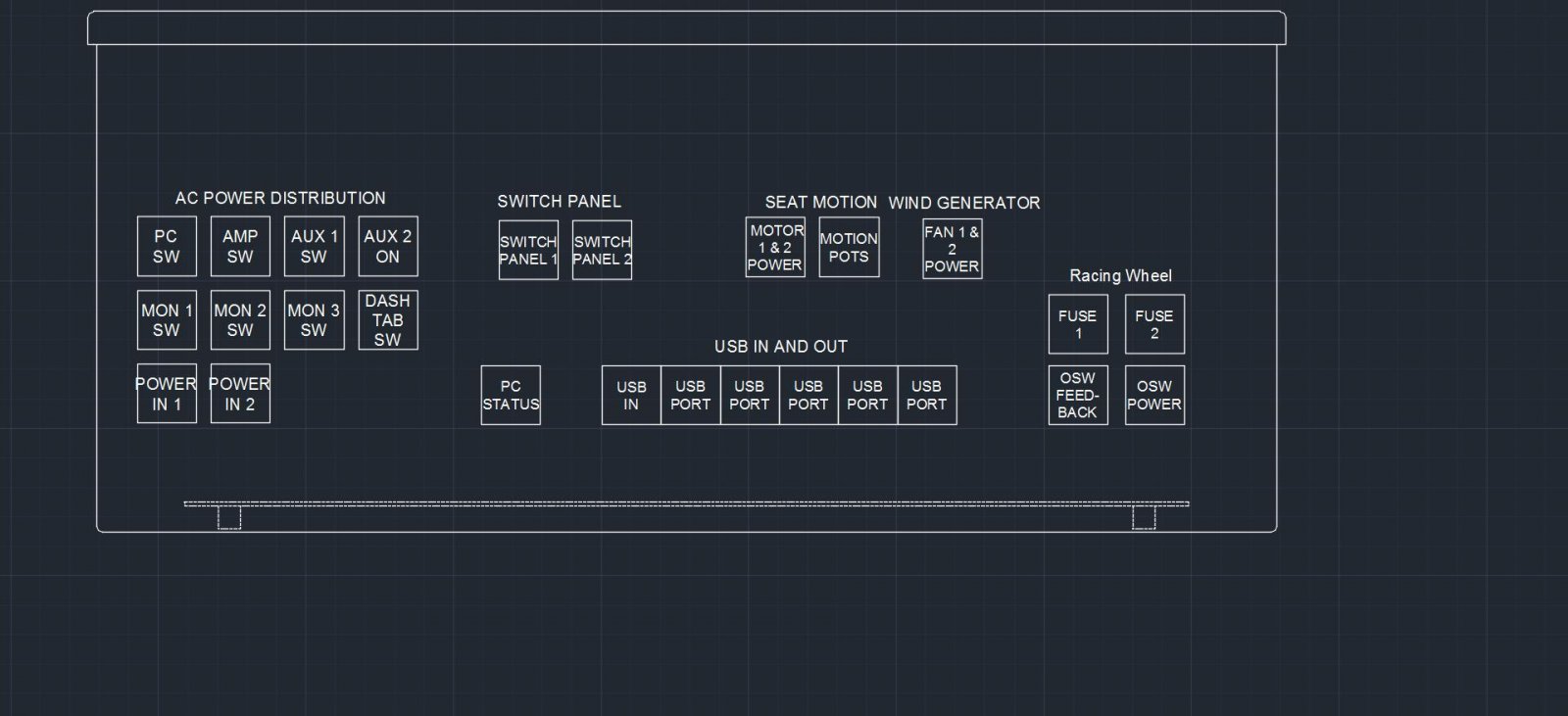This screenshot has width=1568, height=716.
Task: Select the MOTION POTS box
Action: pyautogui.click(x=849, y=247)
